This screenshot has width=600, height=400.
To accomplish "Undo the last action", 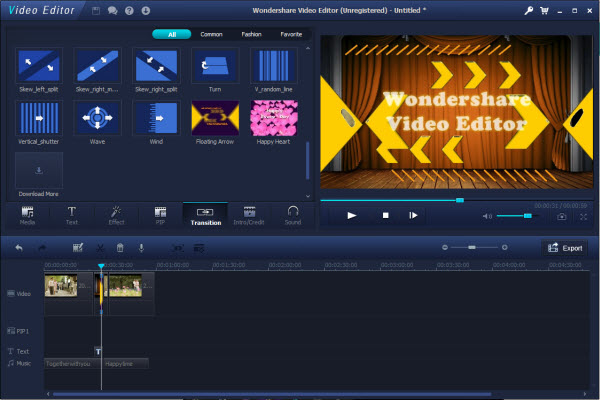I will [19, 248].
